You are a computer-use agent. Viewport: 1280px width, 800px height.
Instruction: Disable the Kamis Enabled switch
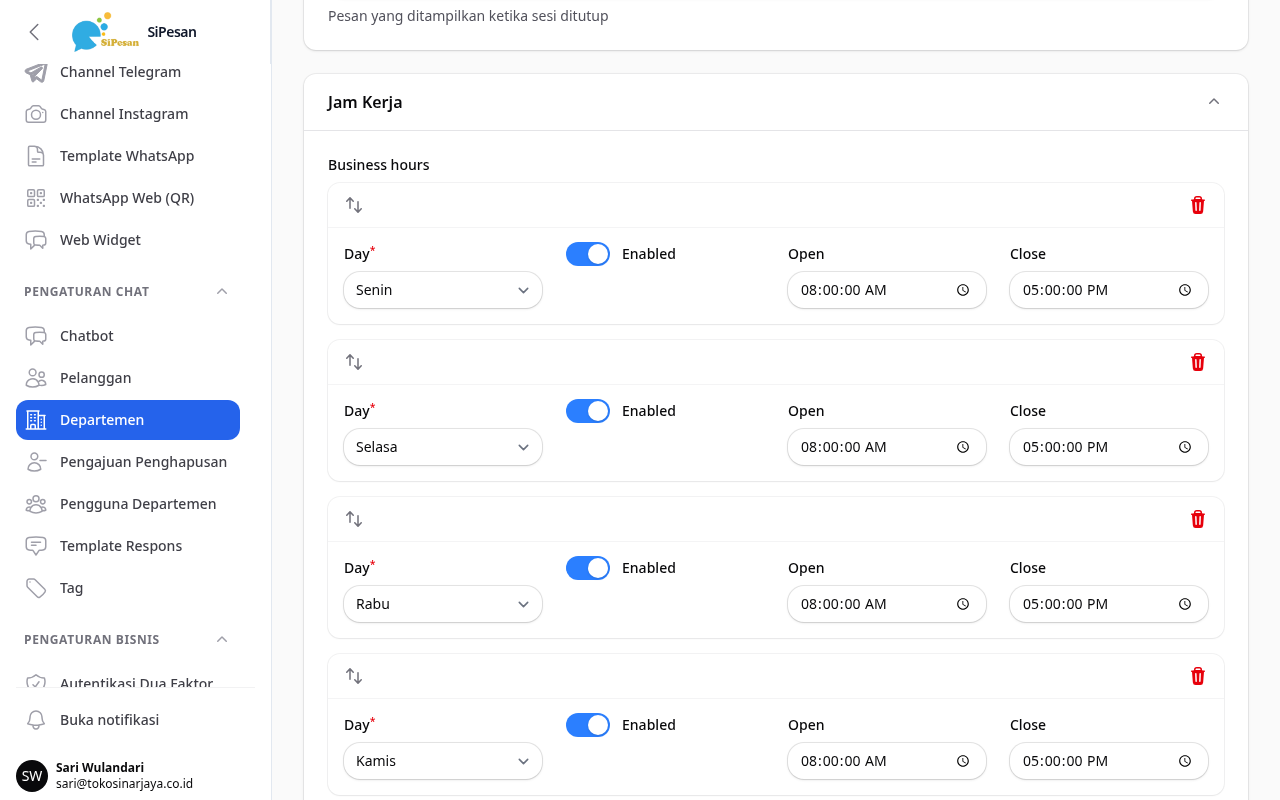coord(588,725)
